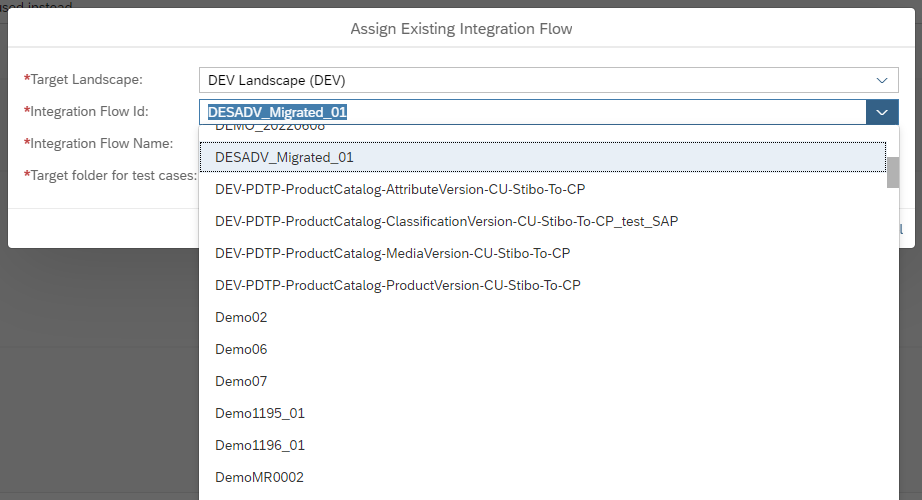This screenshot has width=922, height=500.
Task: Click the Target Landscape field label
Action: point(86,79)
